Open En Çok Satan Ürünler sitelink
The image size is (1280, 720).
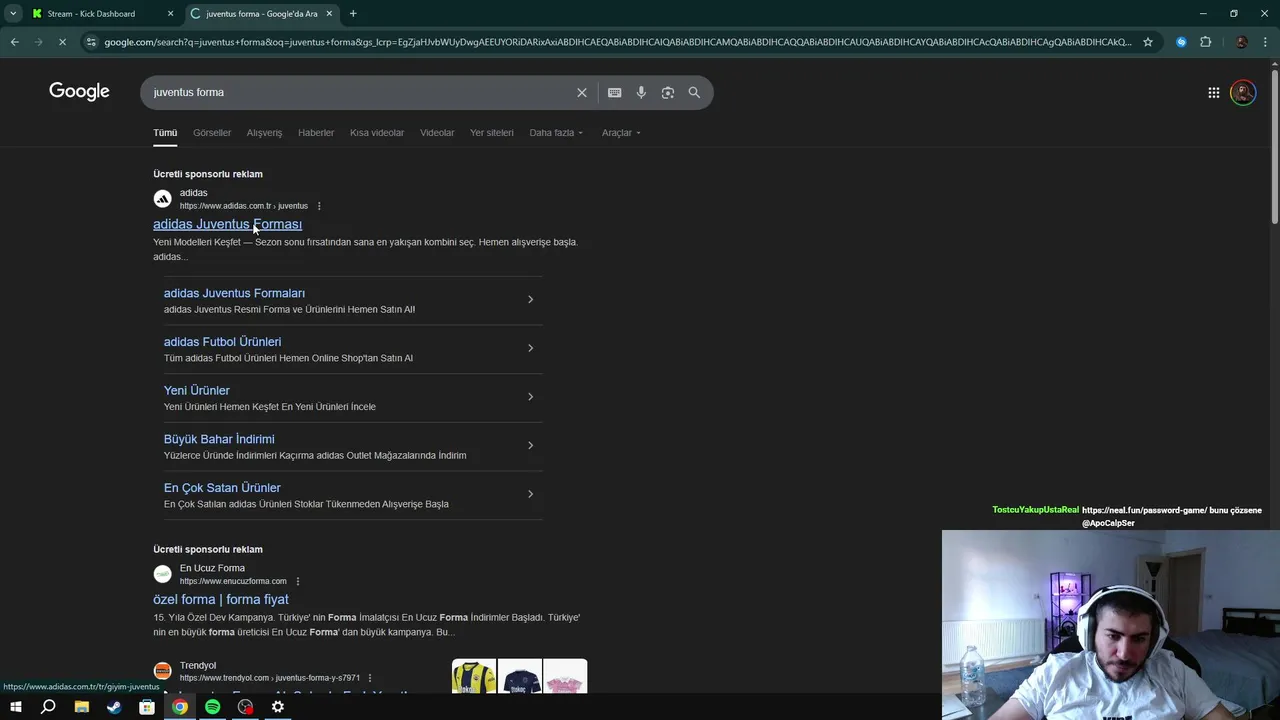[222, 488]
